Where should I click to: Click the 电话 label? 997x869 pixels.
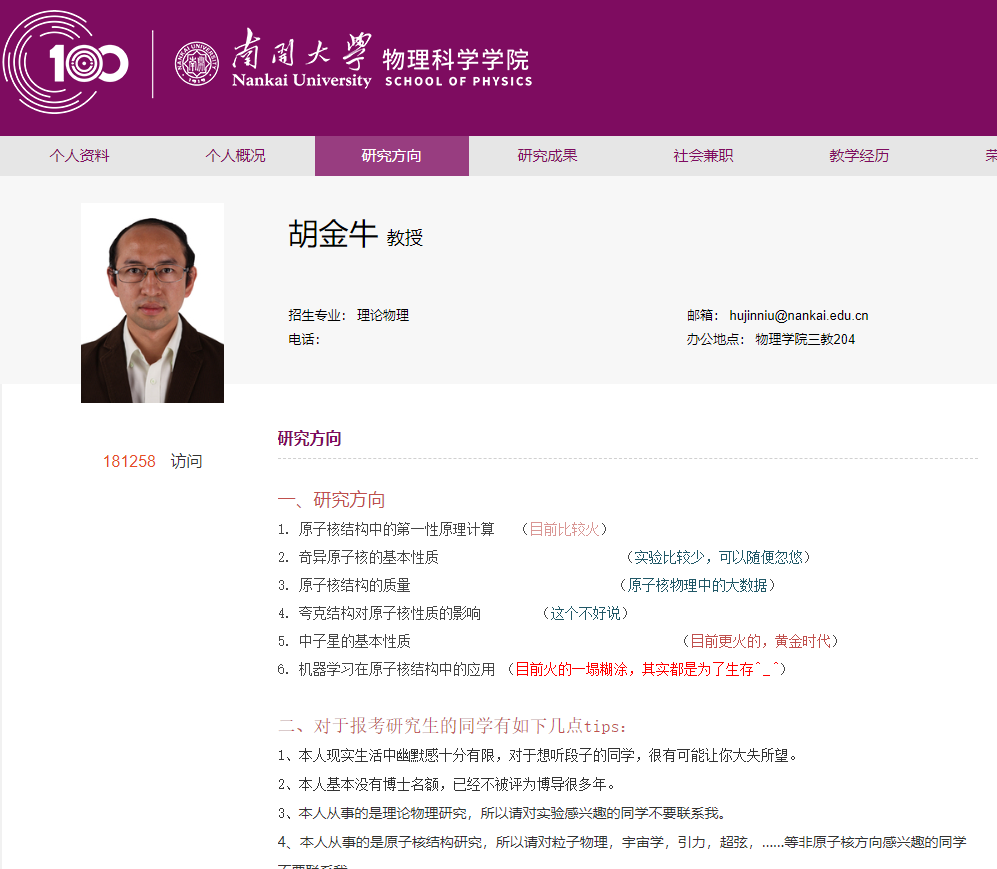(304, 339)
